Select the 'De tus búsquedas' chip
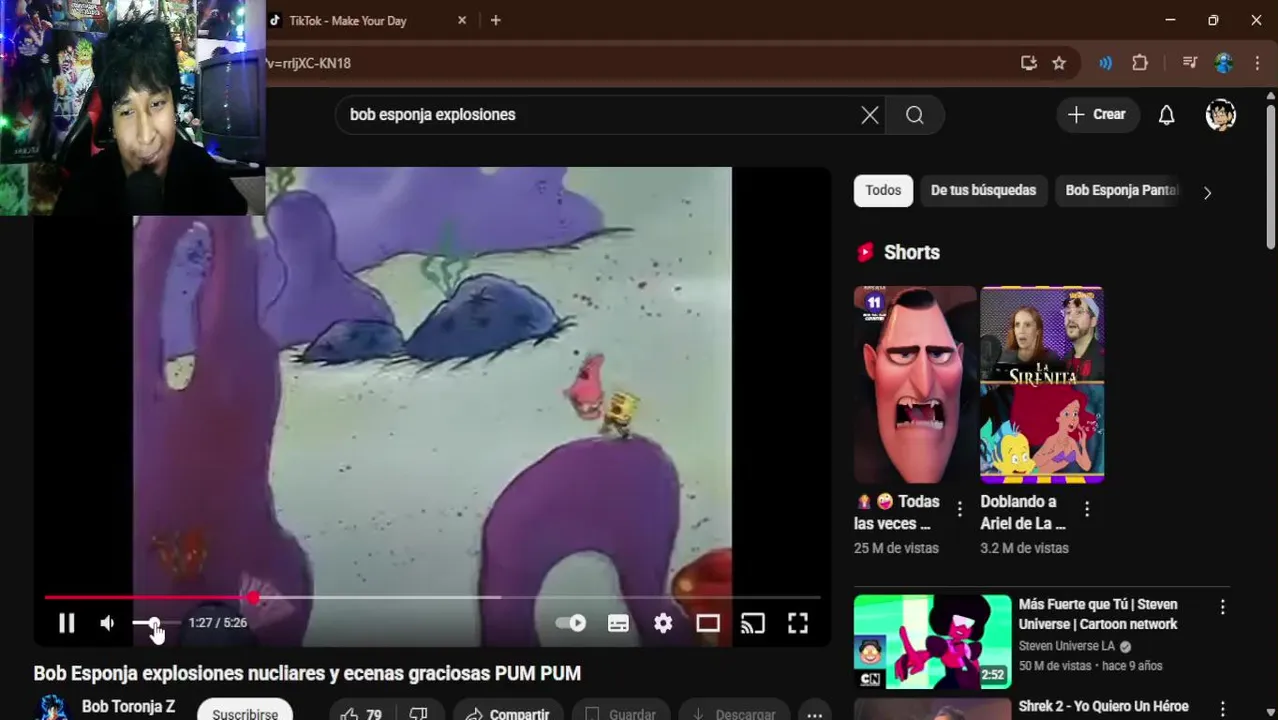Screen dimensions: 1278x720 click(983, 190)
